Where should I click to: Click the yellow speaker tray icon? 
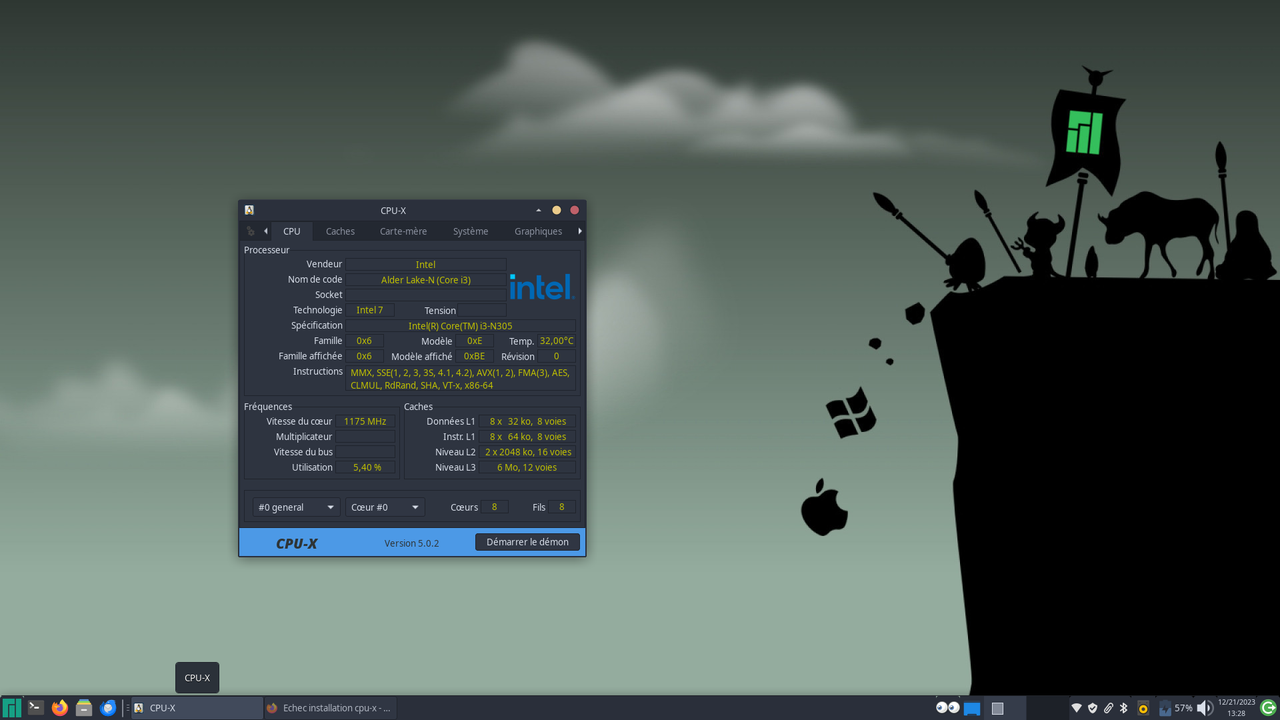click(1143, 708)
